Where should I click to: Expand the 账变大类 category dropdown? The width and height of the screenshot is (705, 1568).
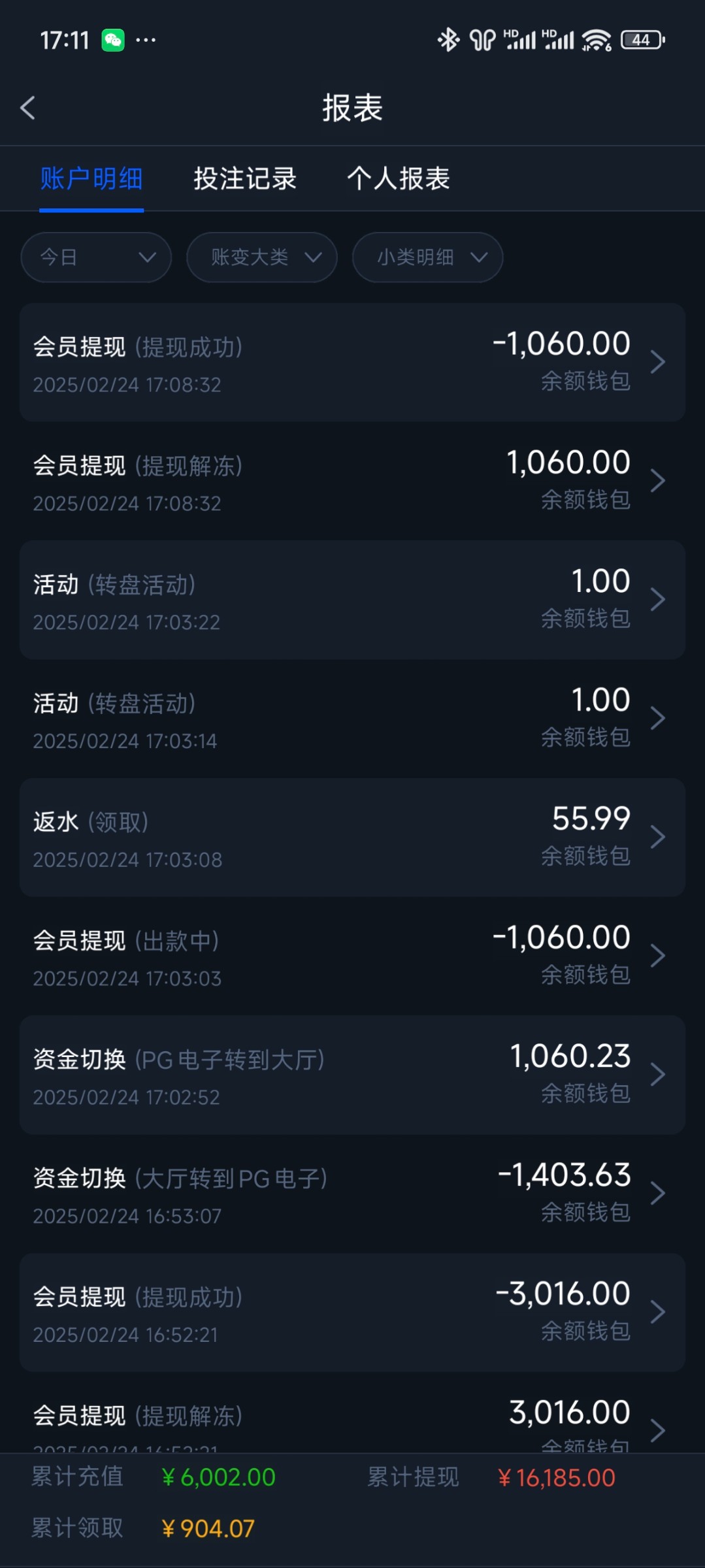(x=262, y=257)
